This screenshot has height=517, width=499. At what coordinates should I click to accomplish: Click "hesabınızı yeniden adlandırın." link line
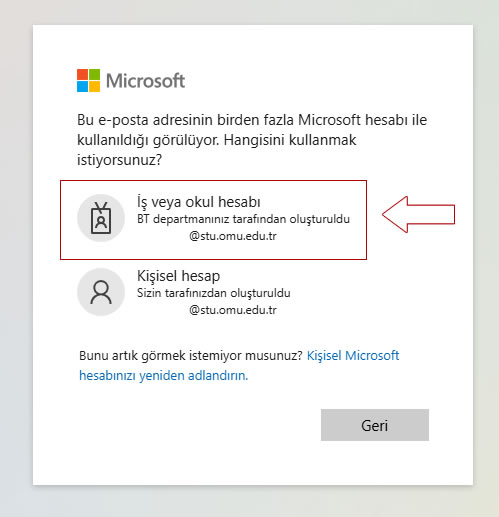[164, 376]
